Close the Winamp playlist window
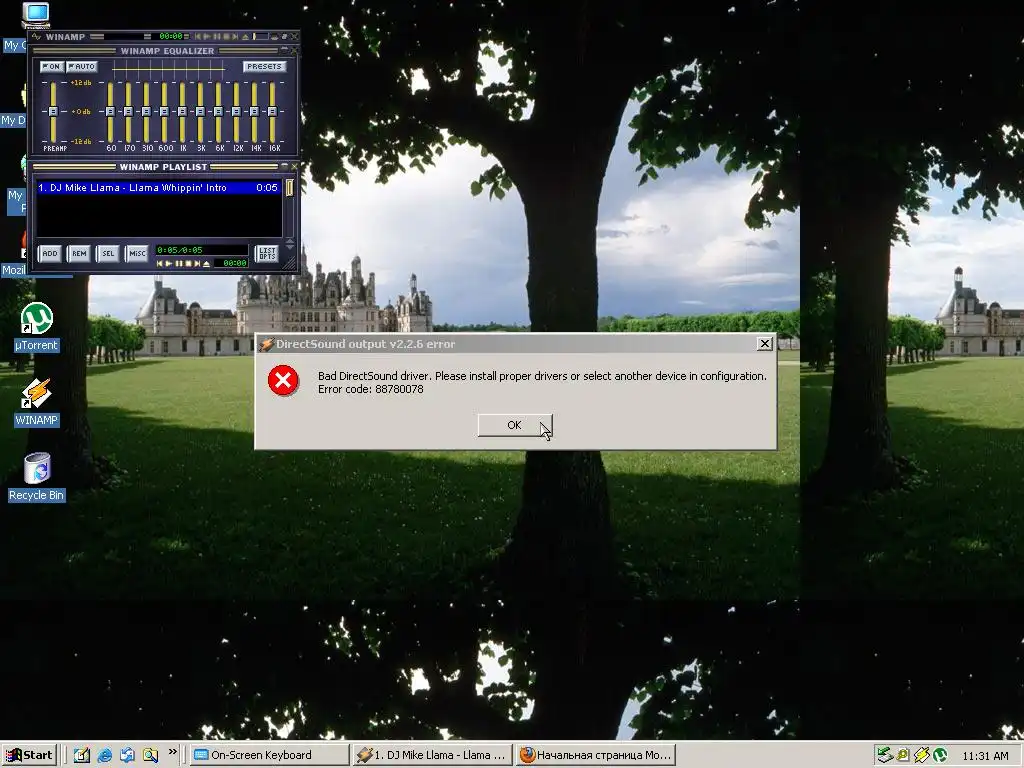The height and width of the screenshot is (768, 1024). 294,167
